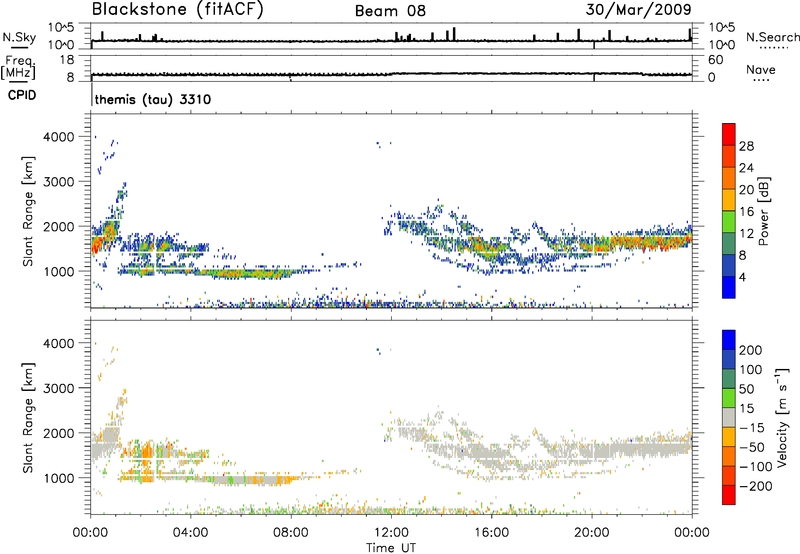The image size is (800, 554).
Task: Click the "28" label on the Power color bar
Action: tap(746, 146)
